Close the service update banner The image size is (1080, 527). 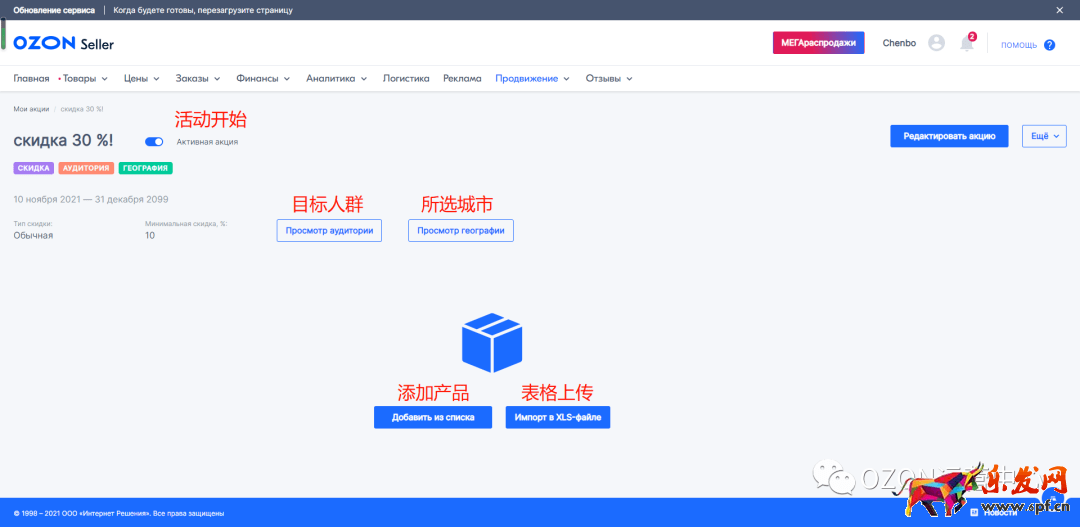click(x=1060, y=10)
